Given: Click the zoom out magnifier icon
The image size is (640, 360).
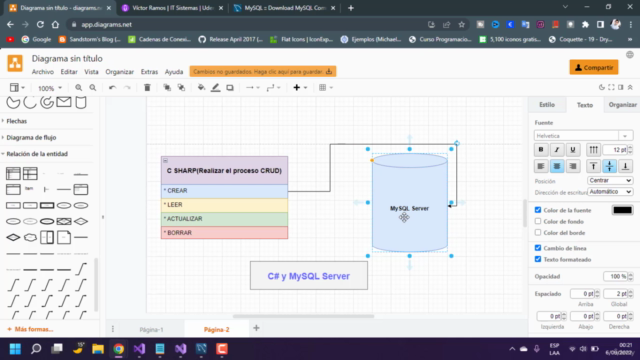Looking at the screenshot, I should (93, 88).
